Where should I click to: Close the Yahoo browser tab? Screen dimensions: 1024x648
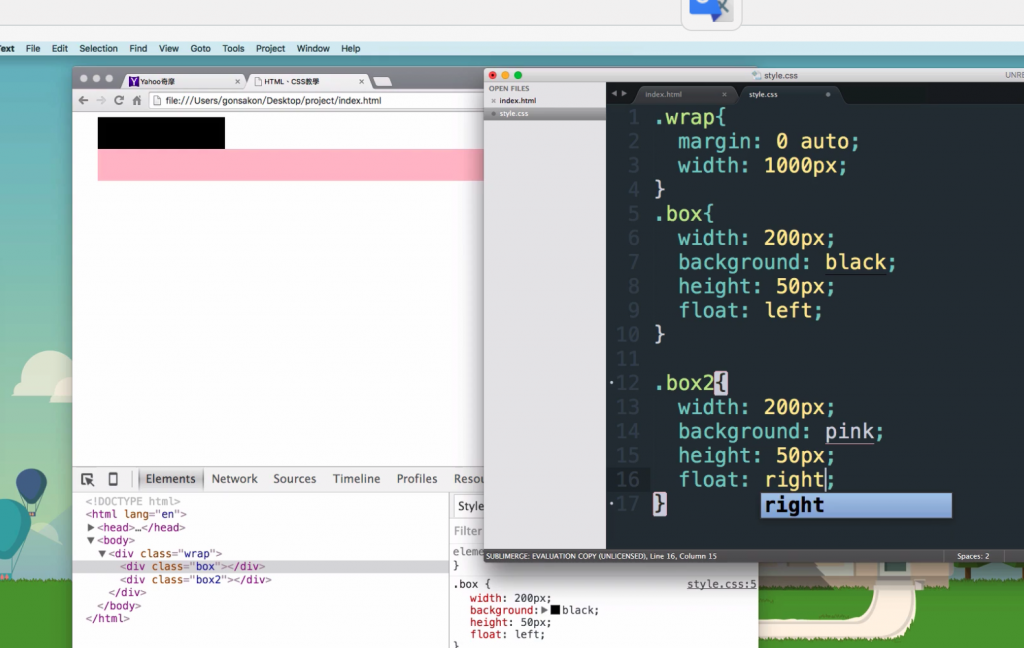click(237, 82)
